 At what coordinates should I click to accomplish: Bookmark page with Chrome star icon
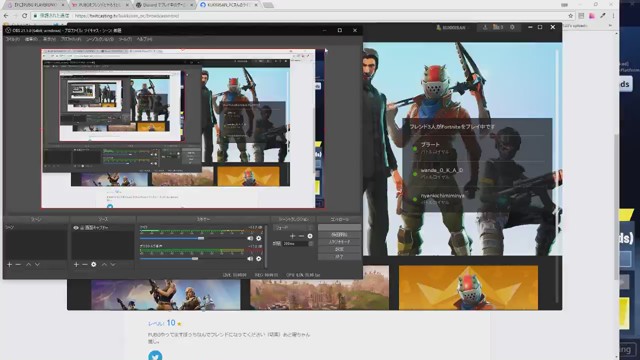[570, 16]
